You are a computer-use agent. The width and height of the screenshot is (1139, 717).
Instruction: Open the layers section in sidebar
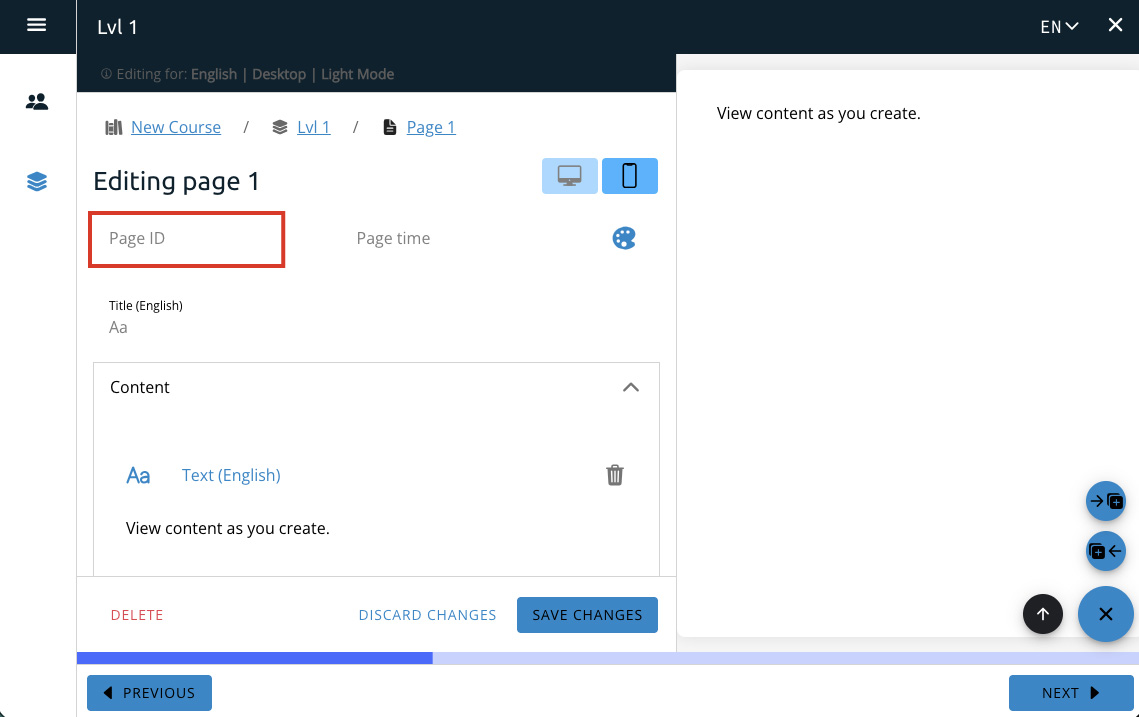37,182
